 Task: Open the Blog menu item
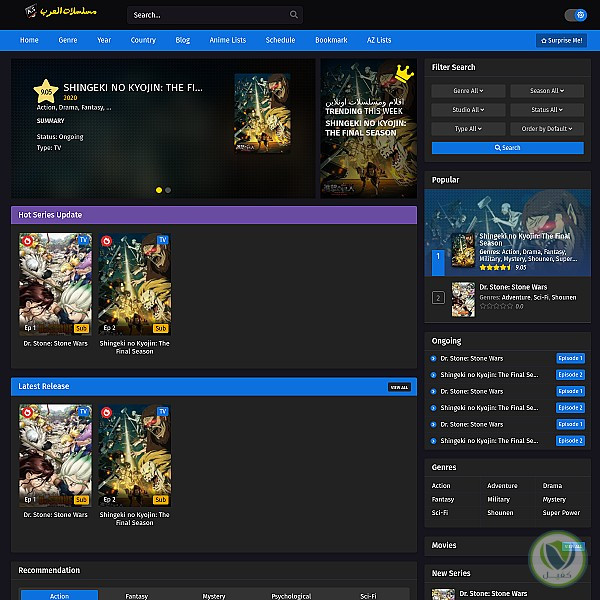click(183, 40)
